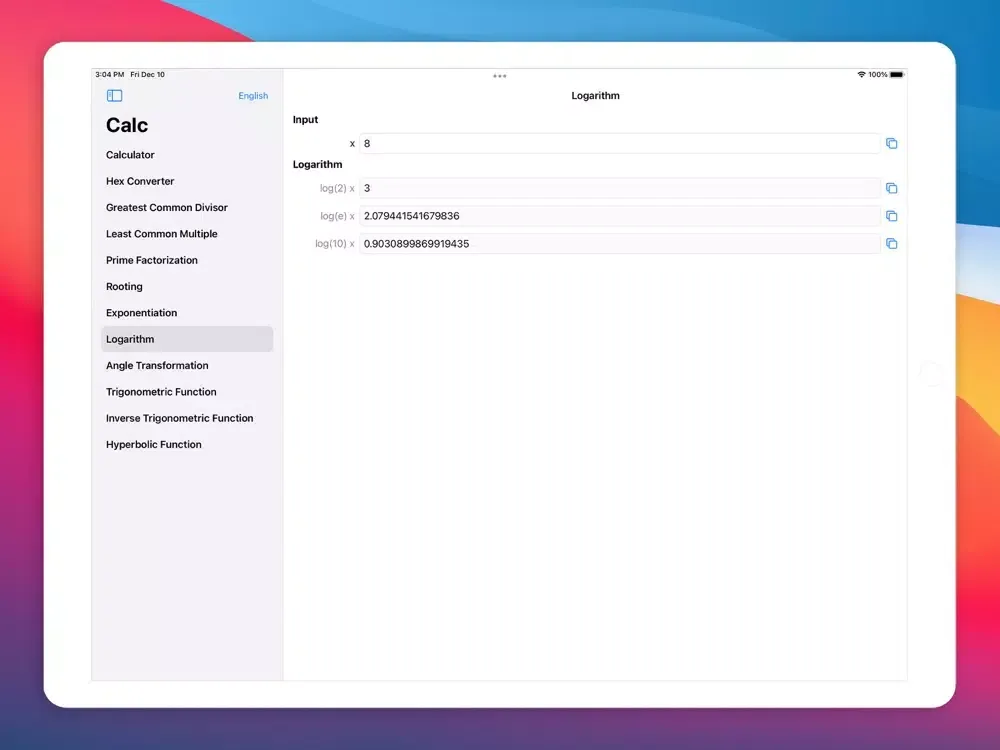Open Trigonometric Function
Screen dimensions: 1000x750
click(x=187, y=392)
